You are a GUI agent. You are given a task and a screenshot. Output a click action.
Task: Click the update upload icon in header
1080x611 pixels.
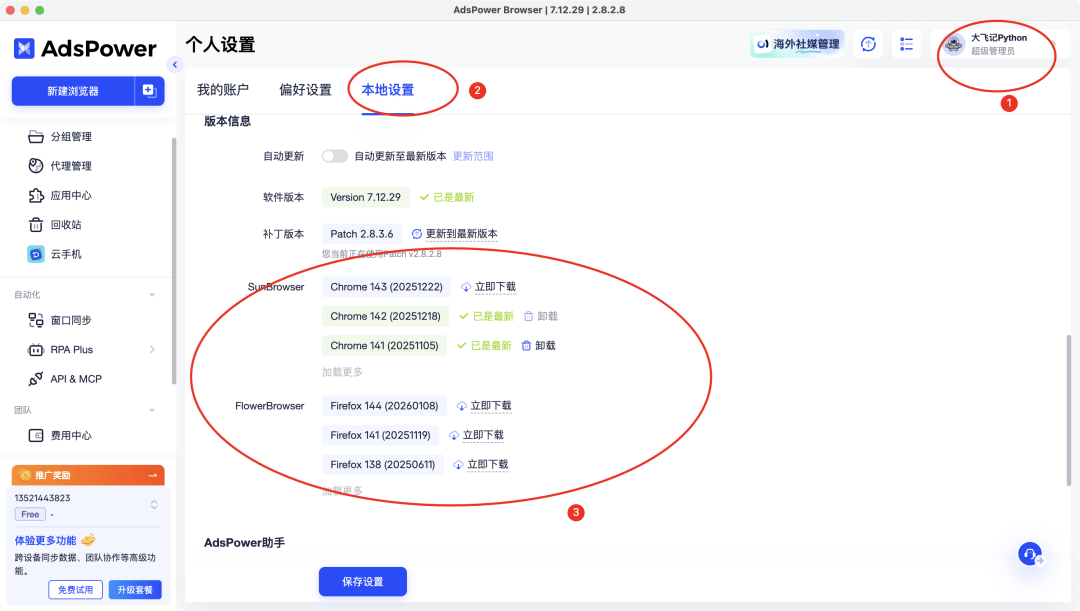[x=869, y=44]
